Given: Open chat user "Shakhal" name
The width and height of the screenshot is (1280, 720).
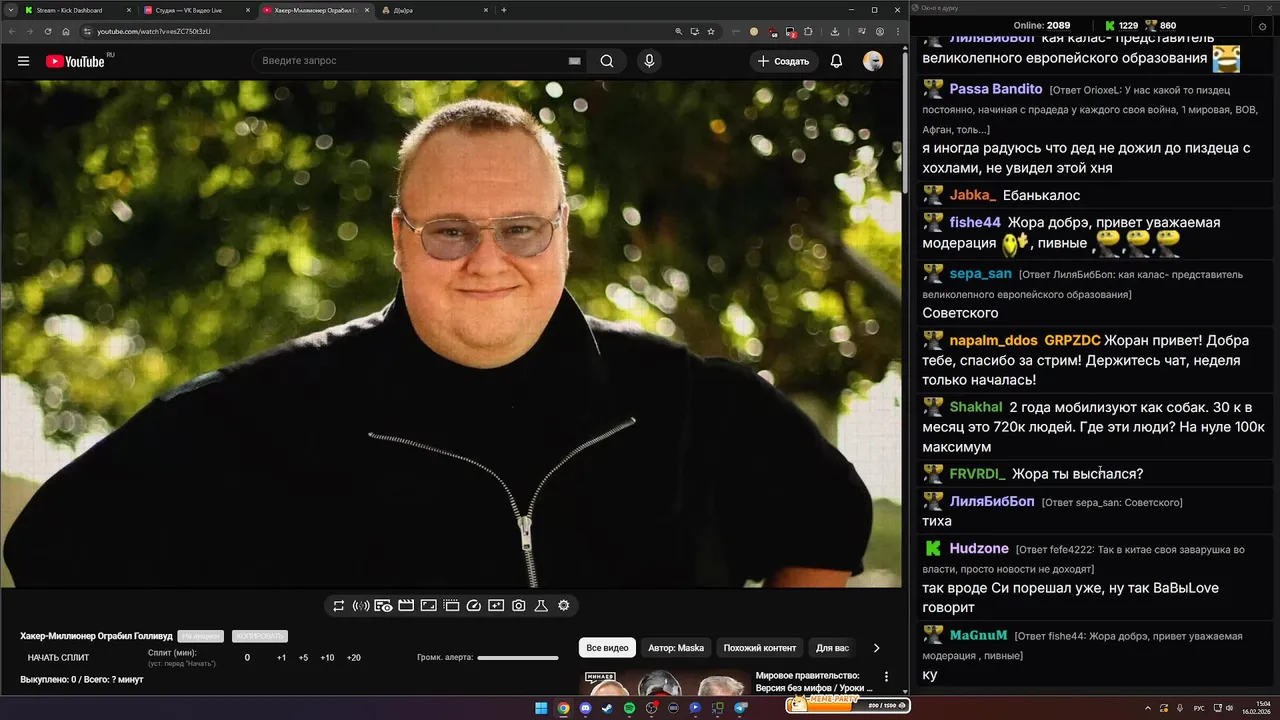Looking at the screenshot, I should click(x=976, y=407).
